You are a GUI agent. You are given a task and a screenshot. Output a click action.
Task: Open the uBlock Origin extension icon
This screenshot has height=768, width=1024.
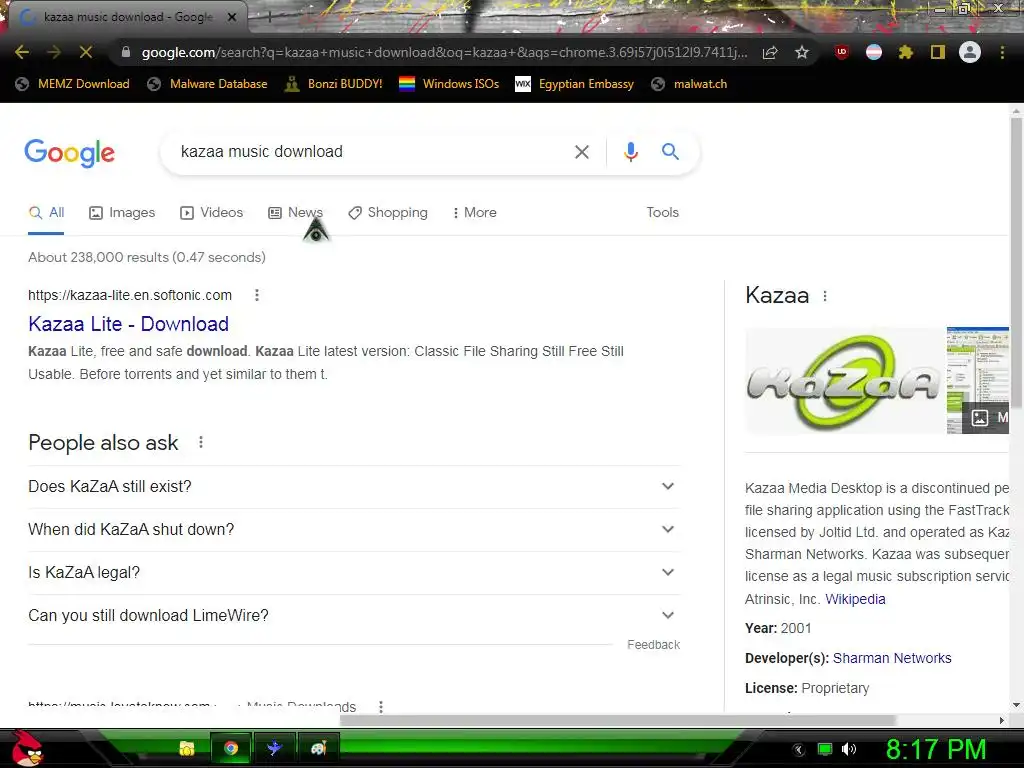pos(842,52)
